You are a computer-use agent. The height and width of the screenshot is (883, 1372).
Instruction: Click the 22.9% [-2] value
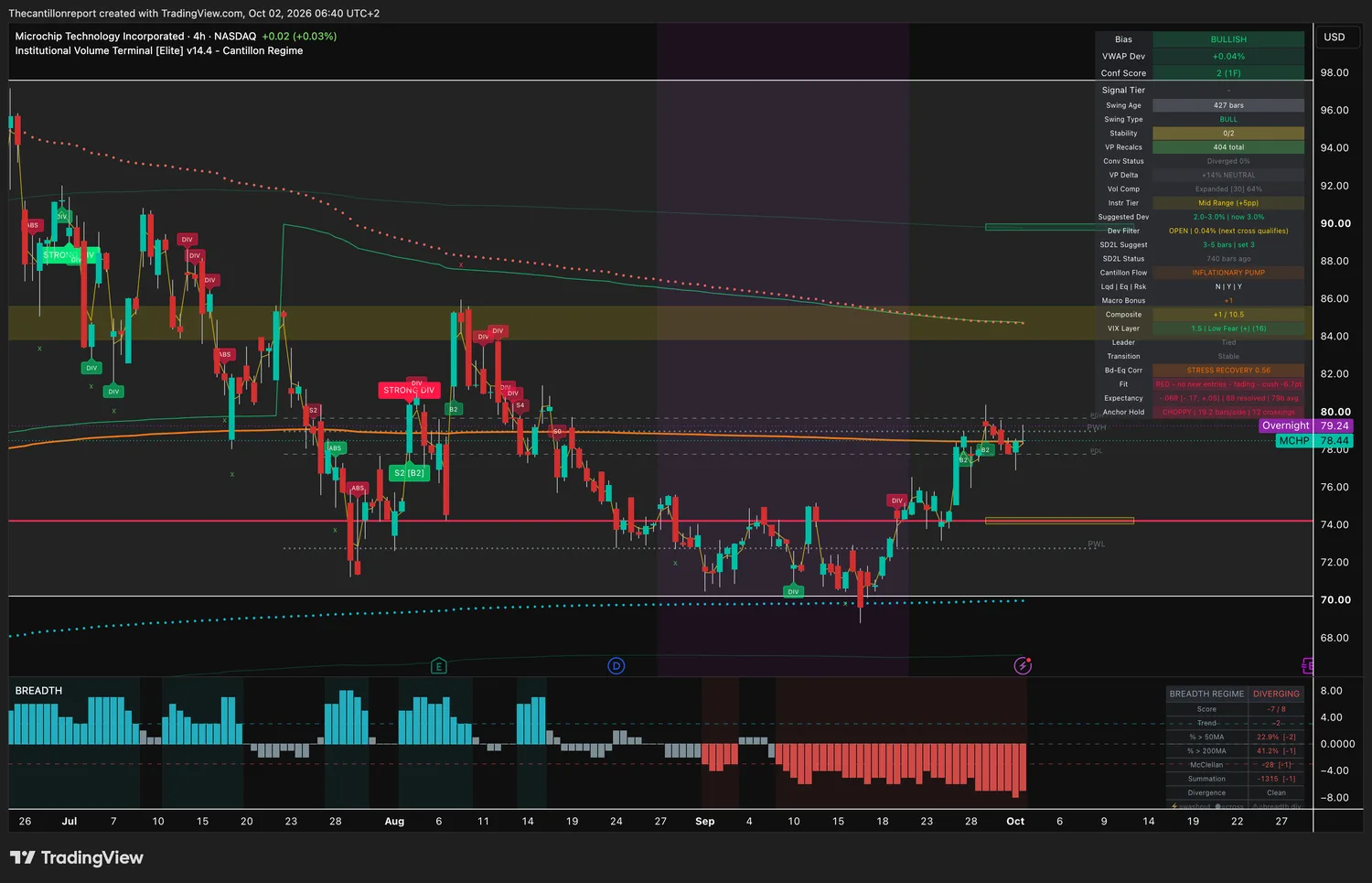[1276, 737]
